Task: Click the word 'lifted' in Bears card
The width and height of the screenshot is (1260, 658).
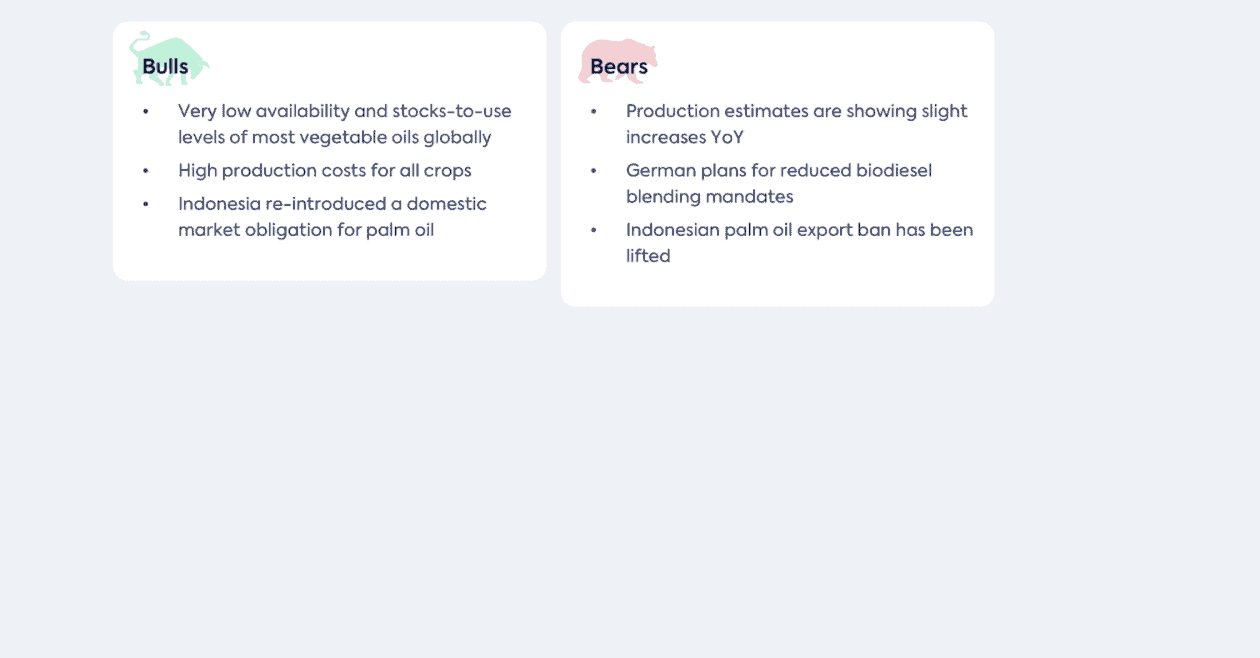Action: click(648, 256)
